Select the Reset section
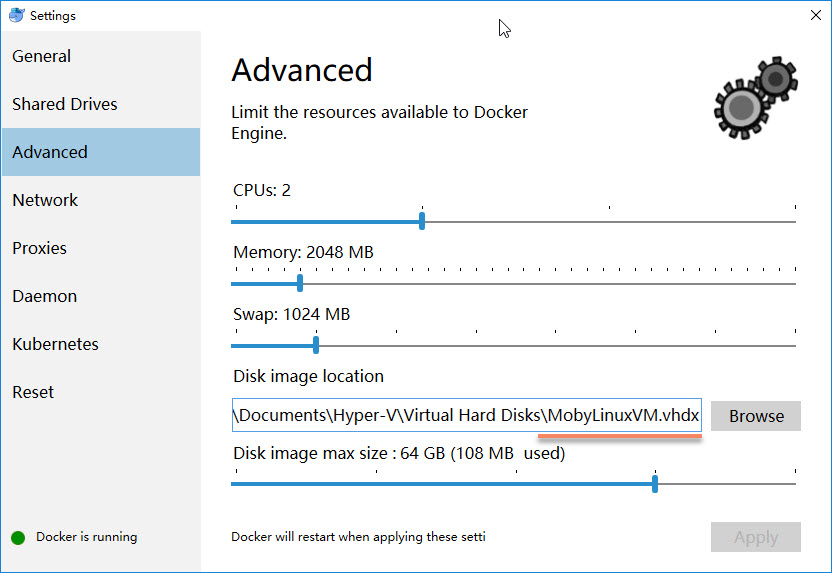Screen dimensions: 832x573 (34, 392)
